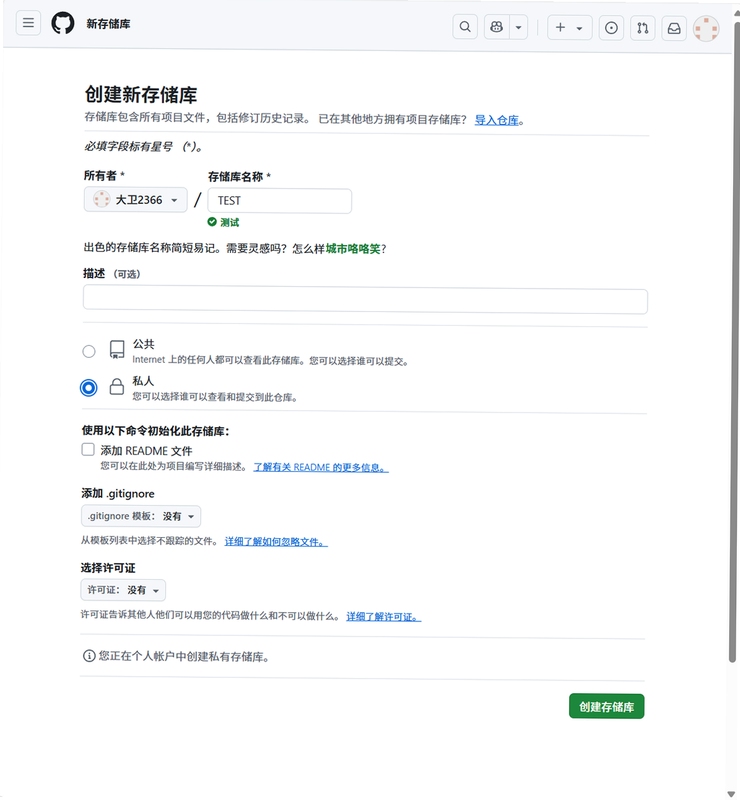This screenshot has width=740, height=800.
Task: Open the Issues circle-dot icon
Action: coord(611,28)
